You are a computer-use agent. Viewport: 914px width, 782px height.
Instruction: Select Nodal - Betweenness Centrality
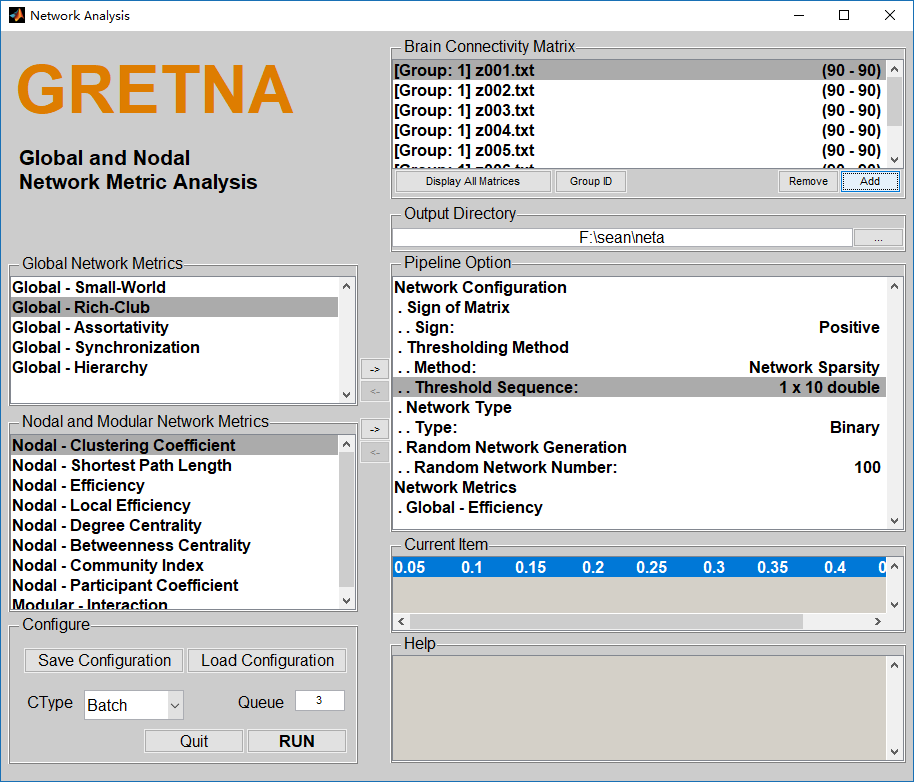[x=174, y=545]
